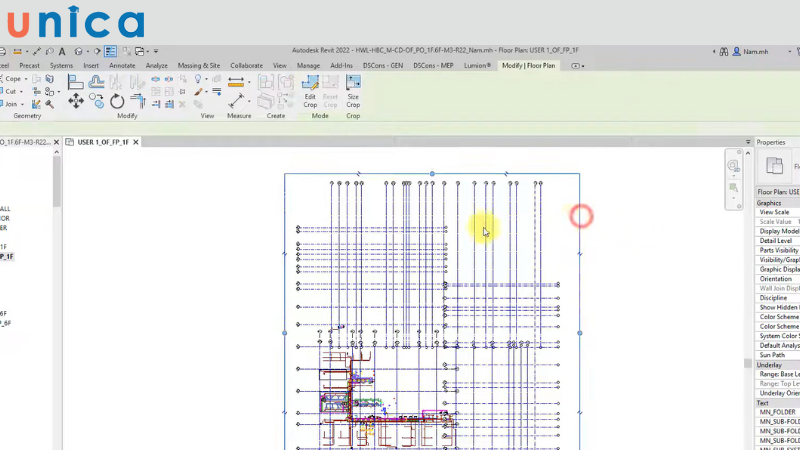Expand the Join dropdown
Image resolution: width=800 pixels, height=450 pixels.
(24, 103)
